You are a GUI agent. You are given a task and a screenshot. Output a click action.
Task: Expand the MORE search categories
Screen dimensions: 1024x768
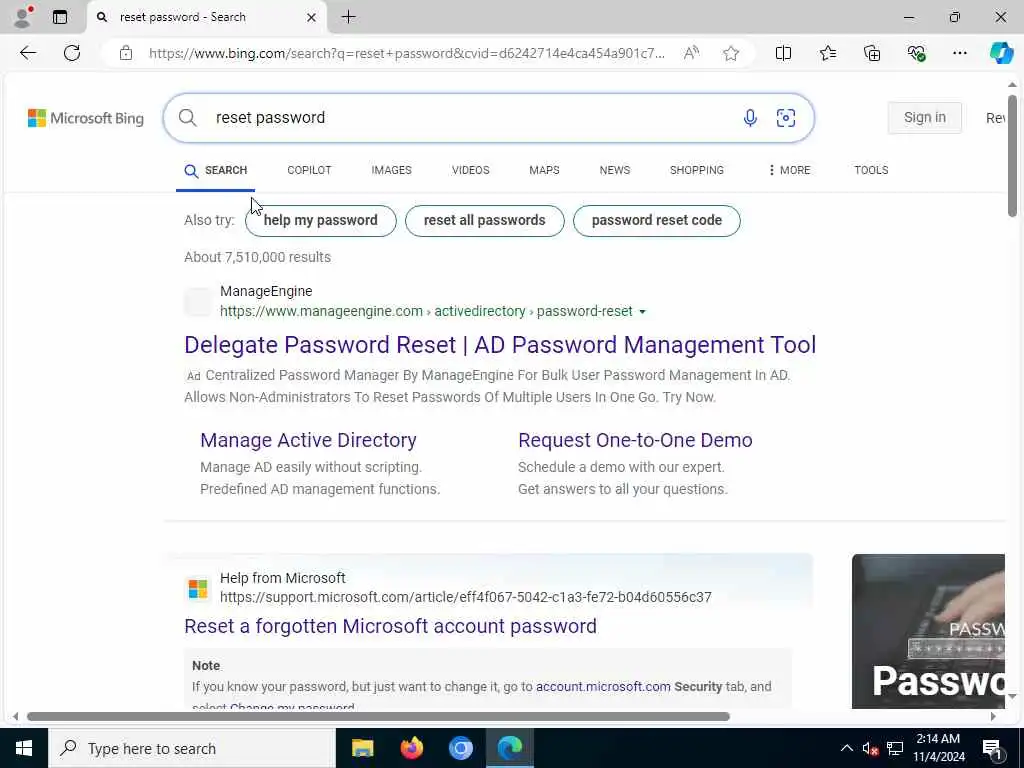[x=789, y=170]
